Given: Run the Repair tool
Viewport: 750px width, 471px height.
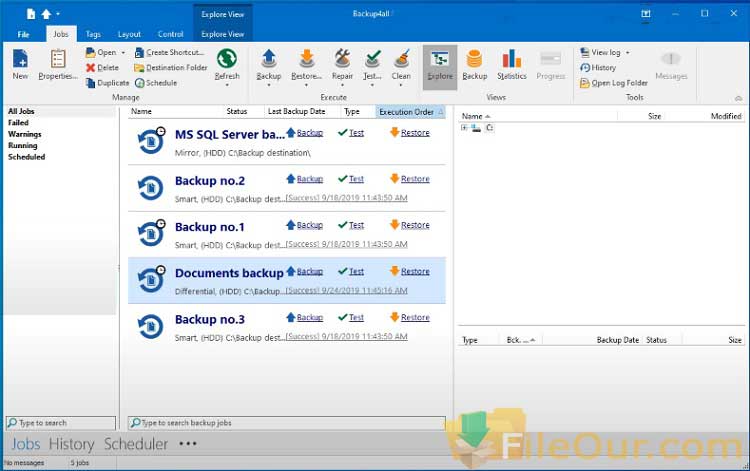Looking at the screenshot, I should click(342, 65).
